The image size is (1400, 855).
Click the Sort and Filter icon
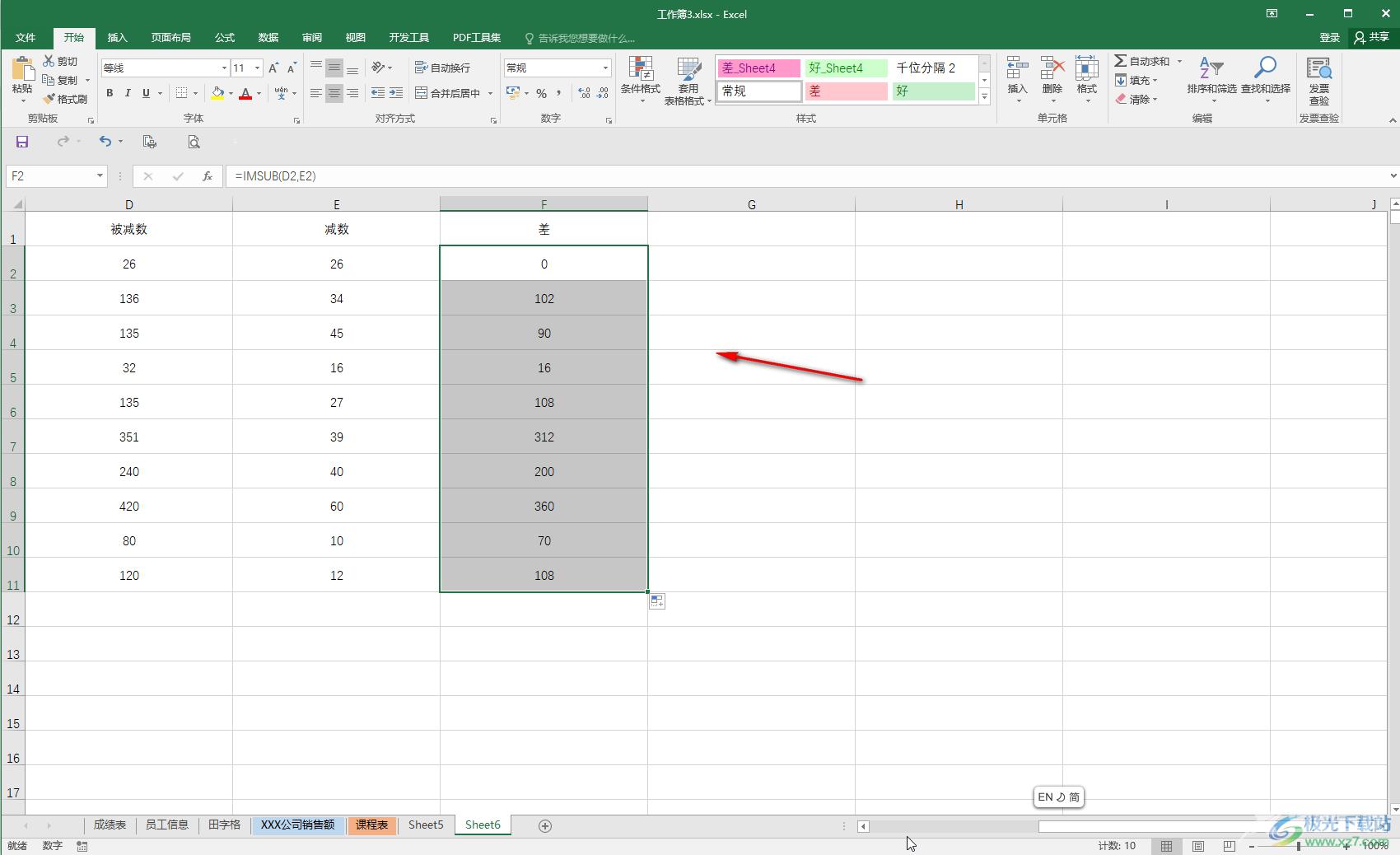1211,68
